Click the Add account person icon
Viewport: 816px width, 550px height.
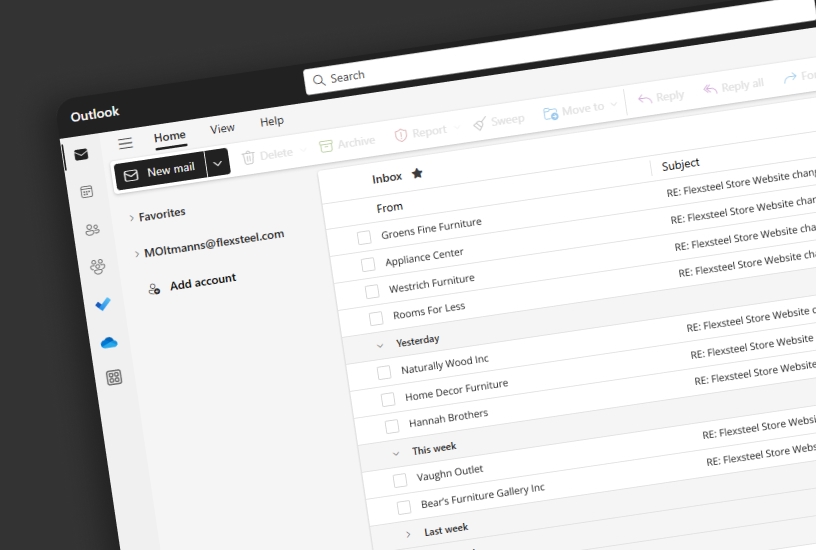point(154,289)
